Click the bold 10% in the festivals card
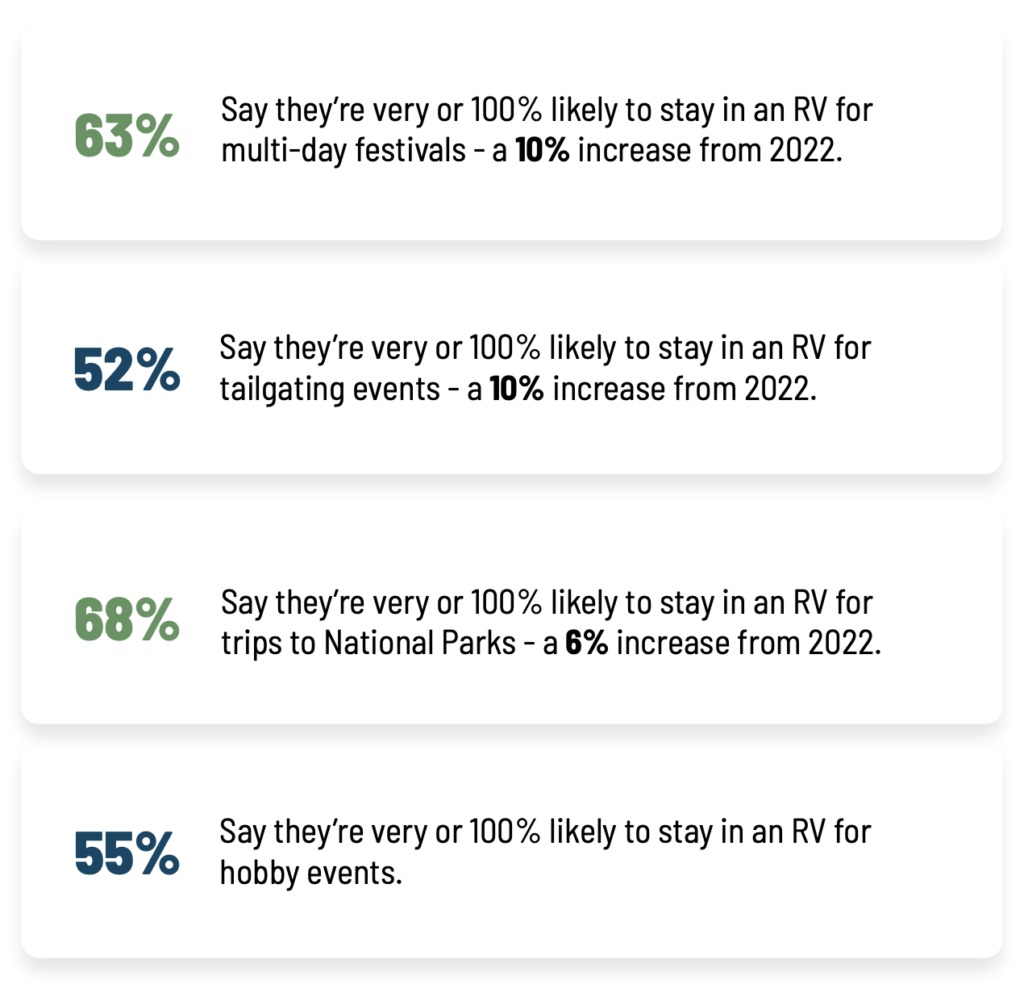Viewport: 1024px width, 984px height. (x=542, y=150)
